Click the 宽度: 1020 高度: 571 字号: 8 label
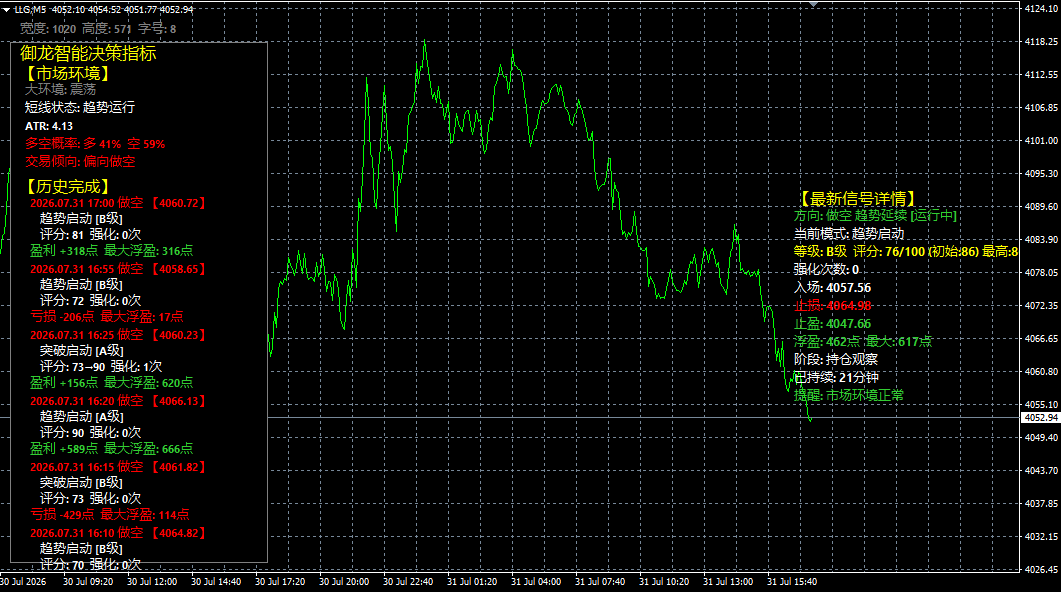The width and height of the screenshot is (1061, 592). 98,28
